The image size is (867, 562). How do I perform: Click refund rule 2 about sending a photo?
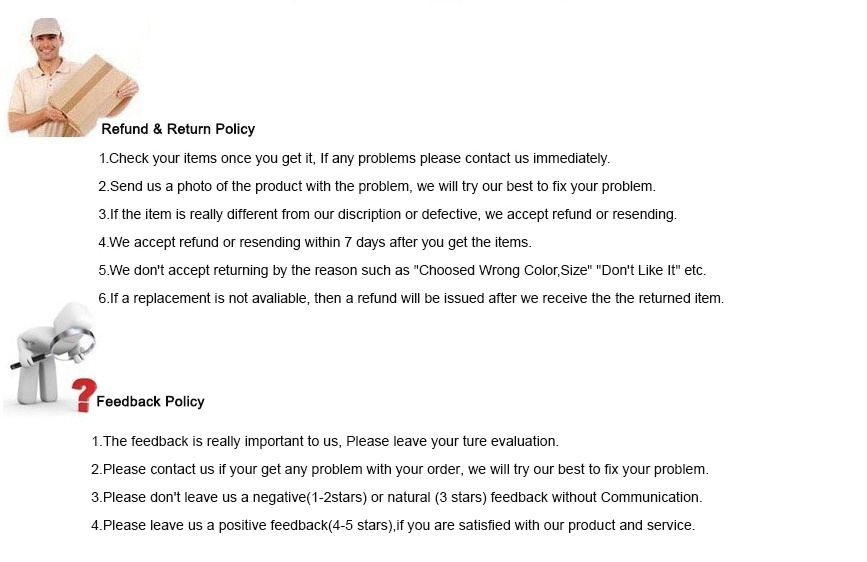click(x=377, y=186)
